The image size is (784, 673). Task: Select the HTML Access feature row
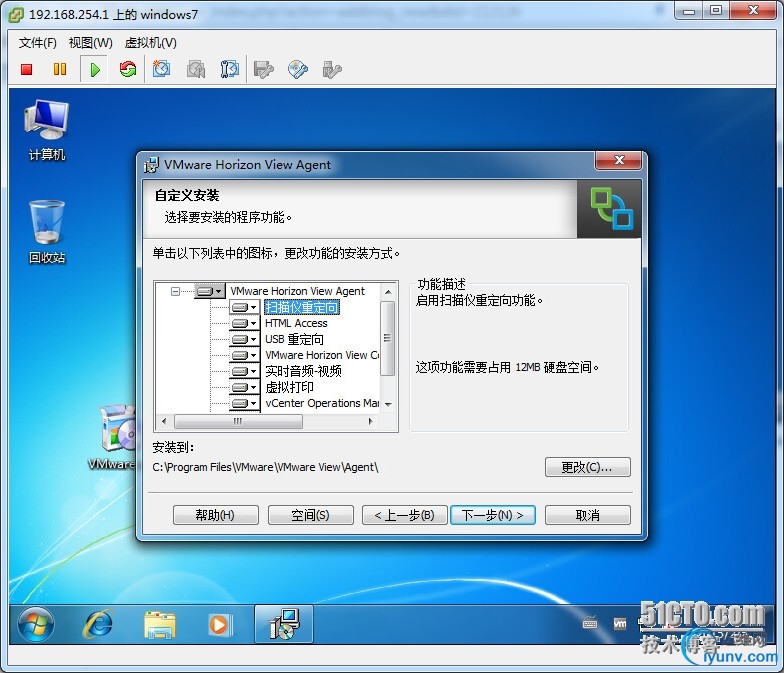296,323
